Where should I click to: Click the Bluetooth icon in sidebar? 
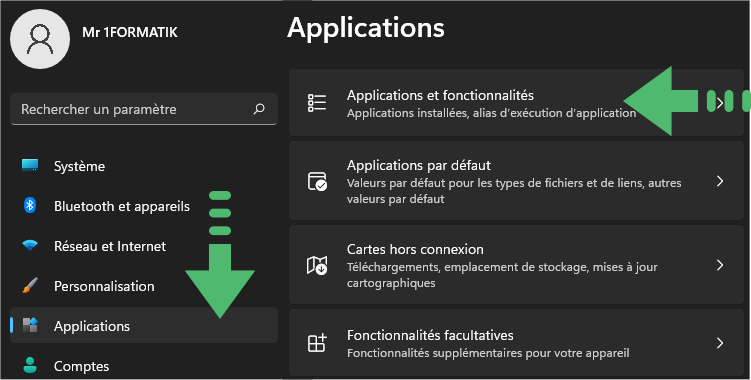(30, 206)
